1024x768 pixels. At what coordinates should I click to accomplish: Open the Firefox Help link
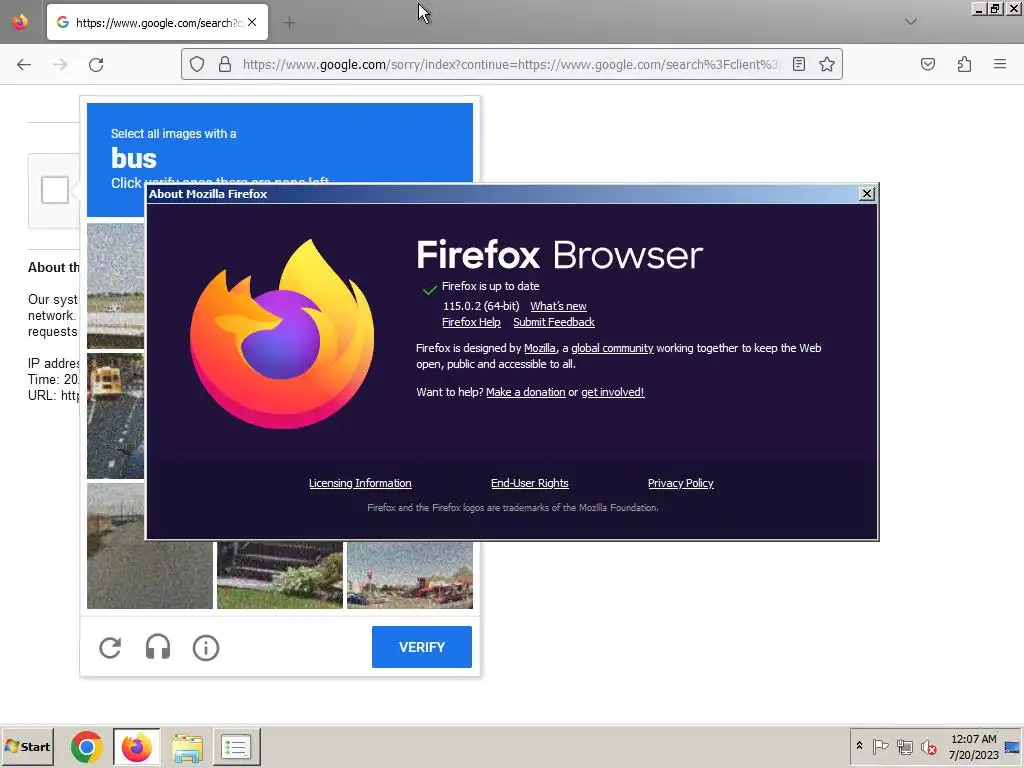(x=471, y=322)
